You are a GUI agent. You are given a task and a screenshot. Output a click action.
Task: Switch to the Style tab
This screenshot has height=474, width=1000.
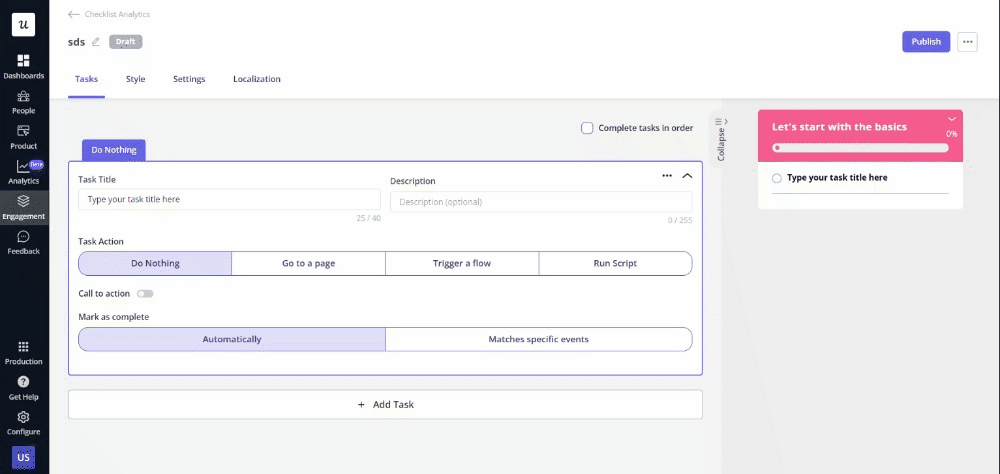pos(135,79)
